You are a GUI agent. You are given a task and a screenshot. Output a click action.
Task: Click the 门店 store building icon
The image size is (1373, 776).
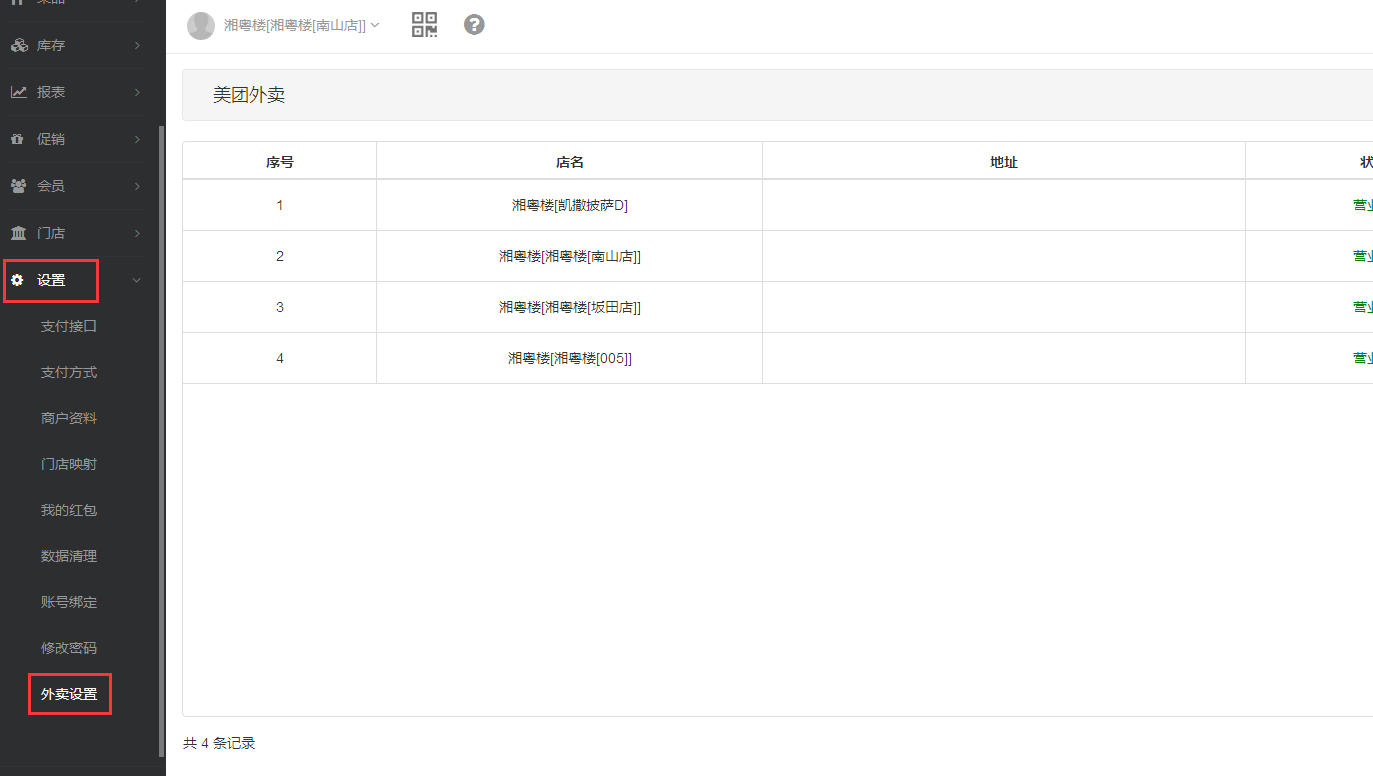coord(19,233)
